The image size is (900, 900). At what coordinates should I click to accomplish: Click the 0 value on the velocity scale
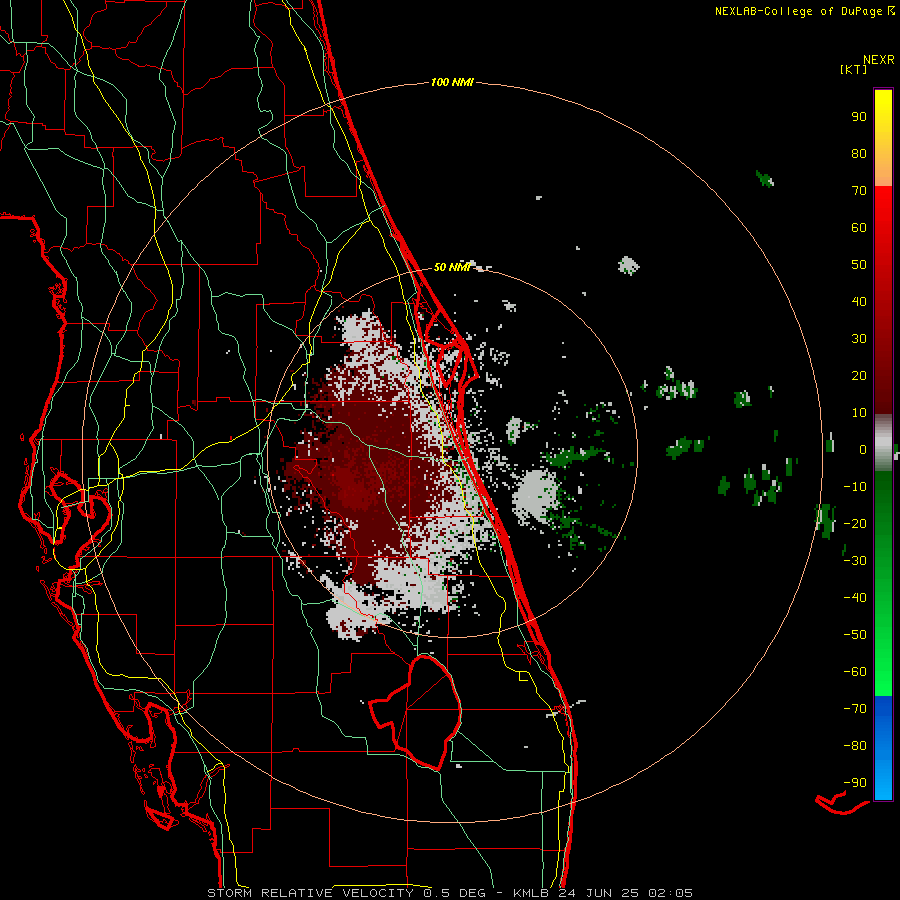[863, 449]
